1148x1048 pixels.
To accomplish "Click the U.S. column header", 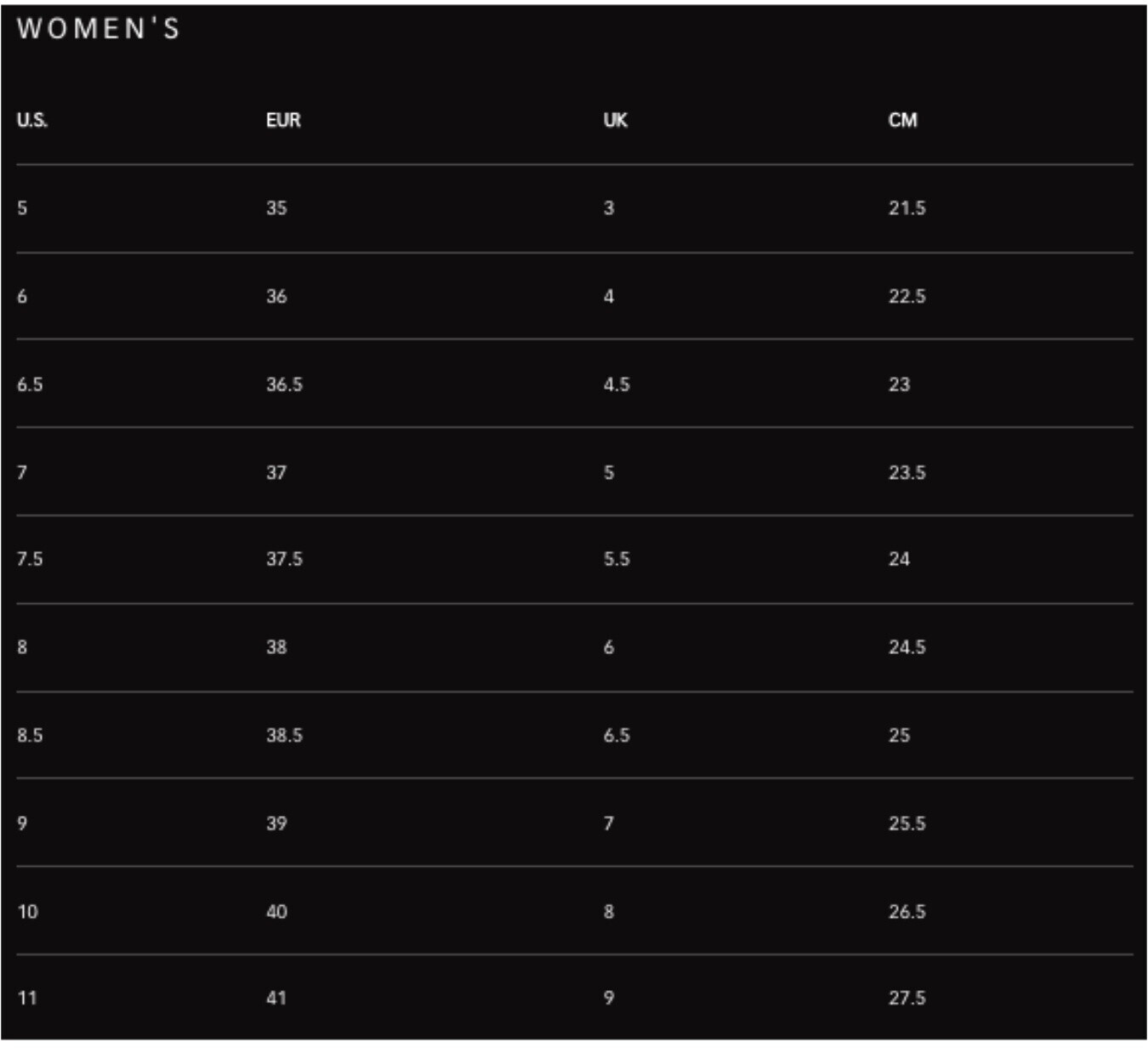I will 32,120.
